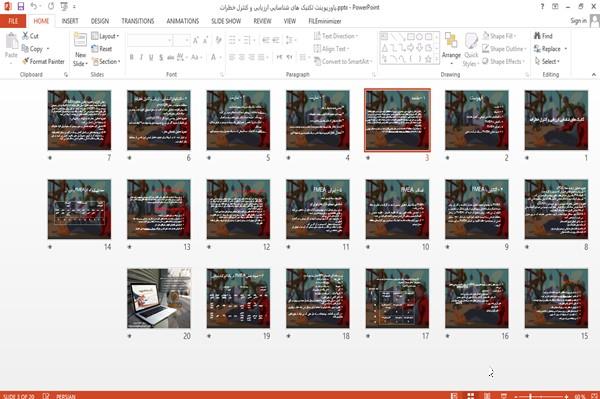Open the TRANSITIONS ribbon tab
The height and width of the screenshot is (399, 600).
[x=138, y=21]
